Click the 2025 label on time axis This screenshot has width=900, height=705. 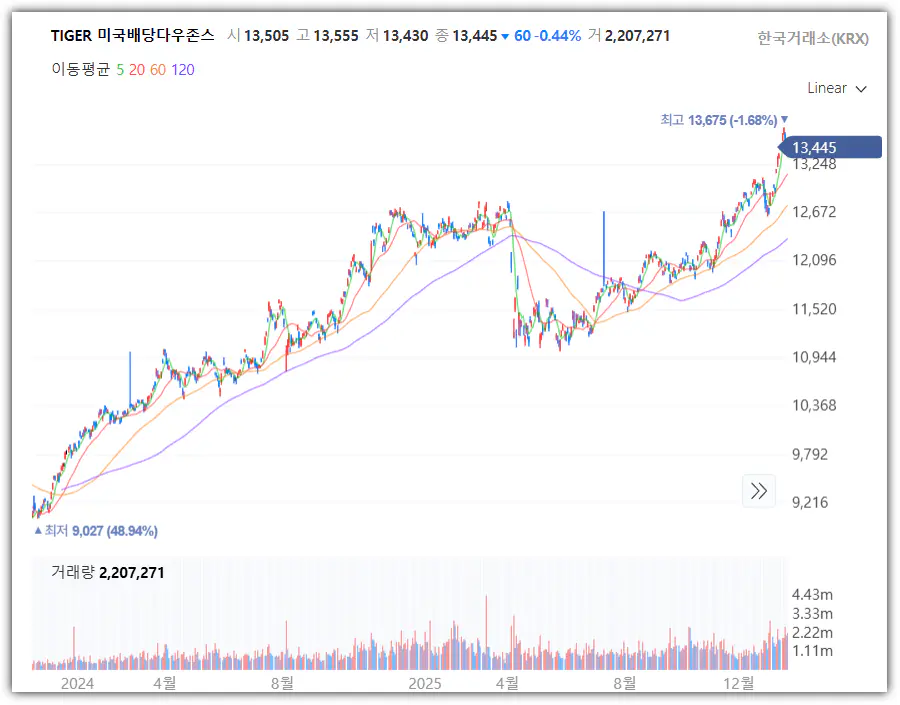pos(425,683)
